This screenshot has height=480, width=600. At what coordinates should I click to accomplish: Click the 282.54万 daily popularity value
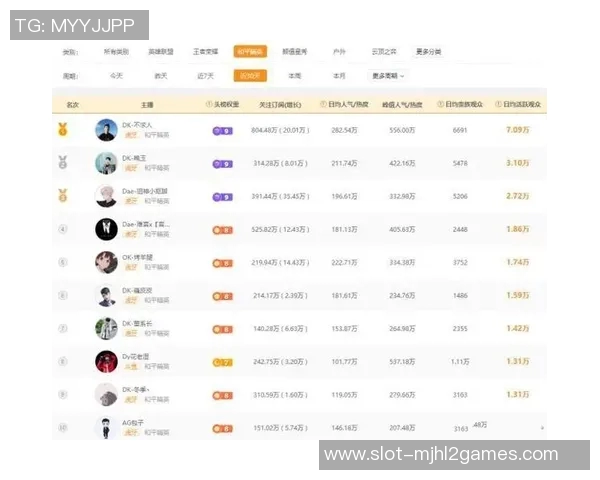pos(344,130)
